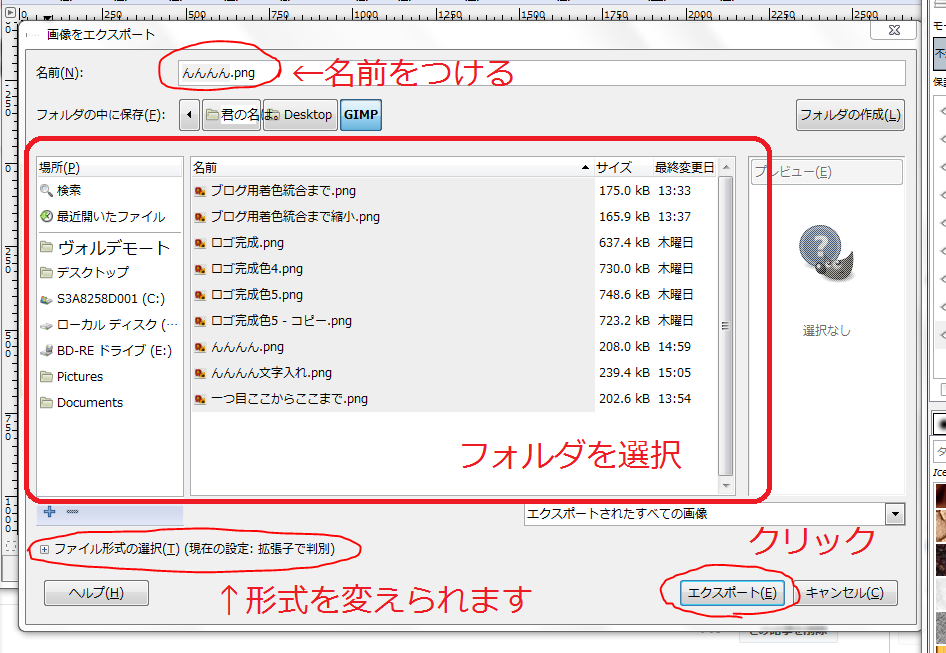
Task: Open 最近開いたファイル in places
Action: tap(110, 217)
